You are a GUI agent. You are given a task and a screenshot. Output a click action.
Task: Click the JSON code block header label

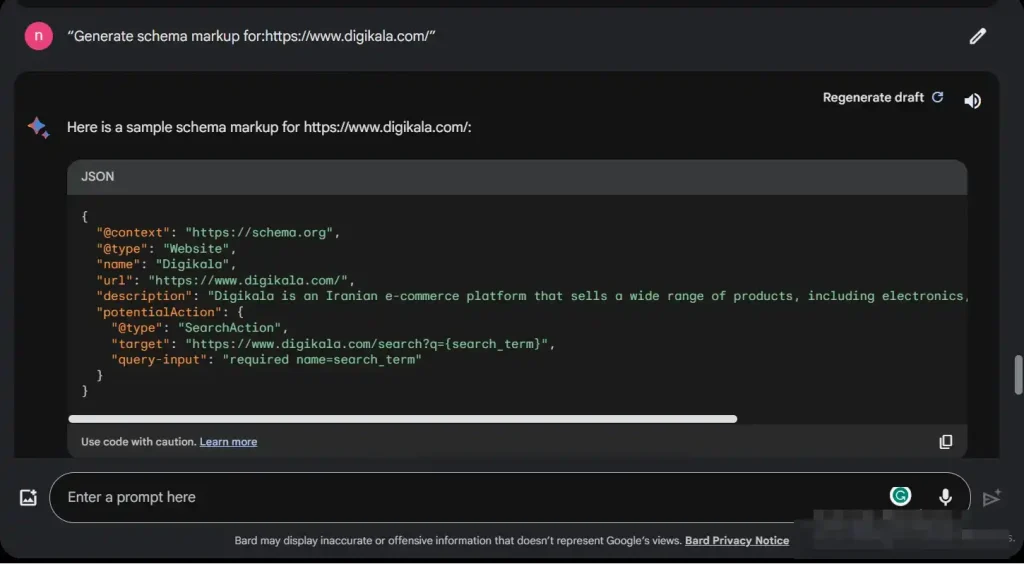click(x=97, y=176)
